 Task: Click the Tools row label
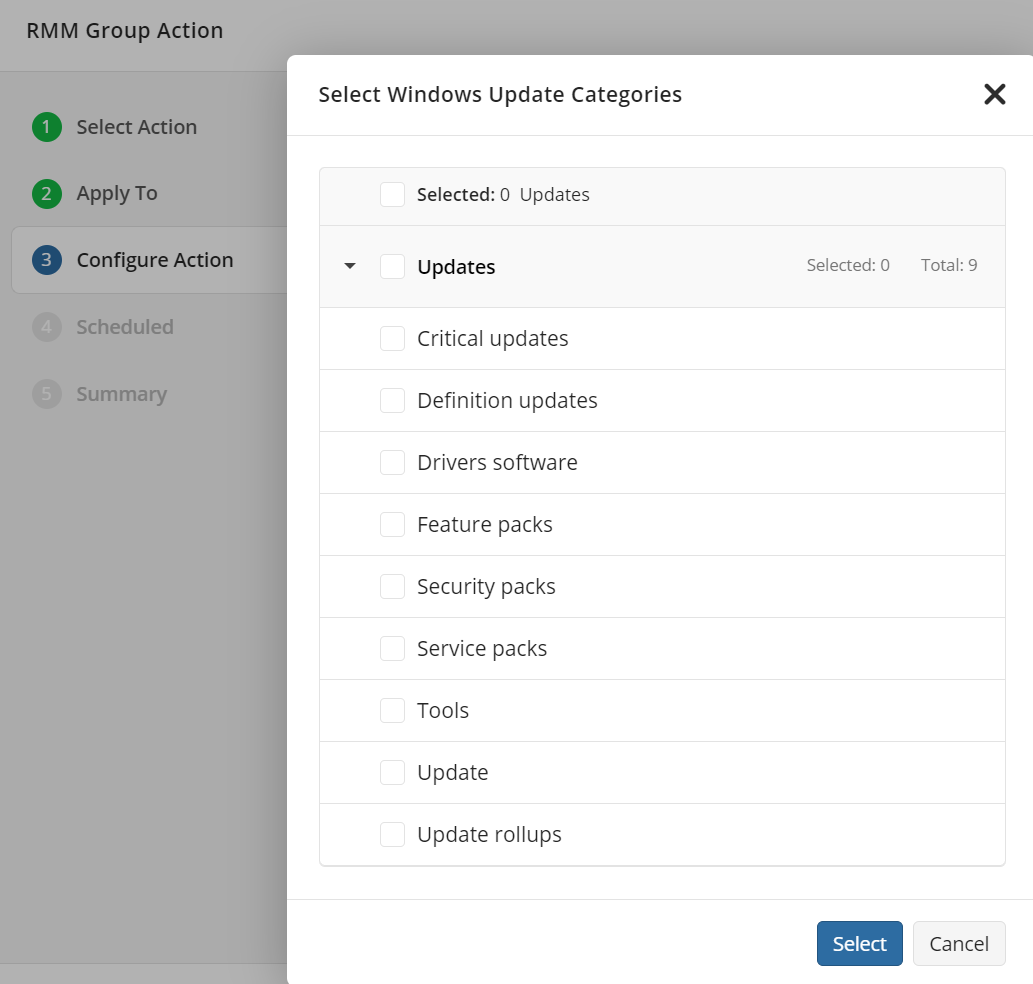443,711
